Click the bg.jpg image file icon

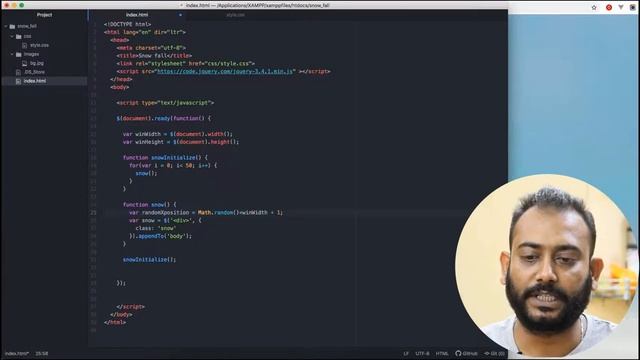click(x=24, y=63)
